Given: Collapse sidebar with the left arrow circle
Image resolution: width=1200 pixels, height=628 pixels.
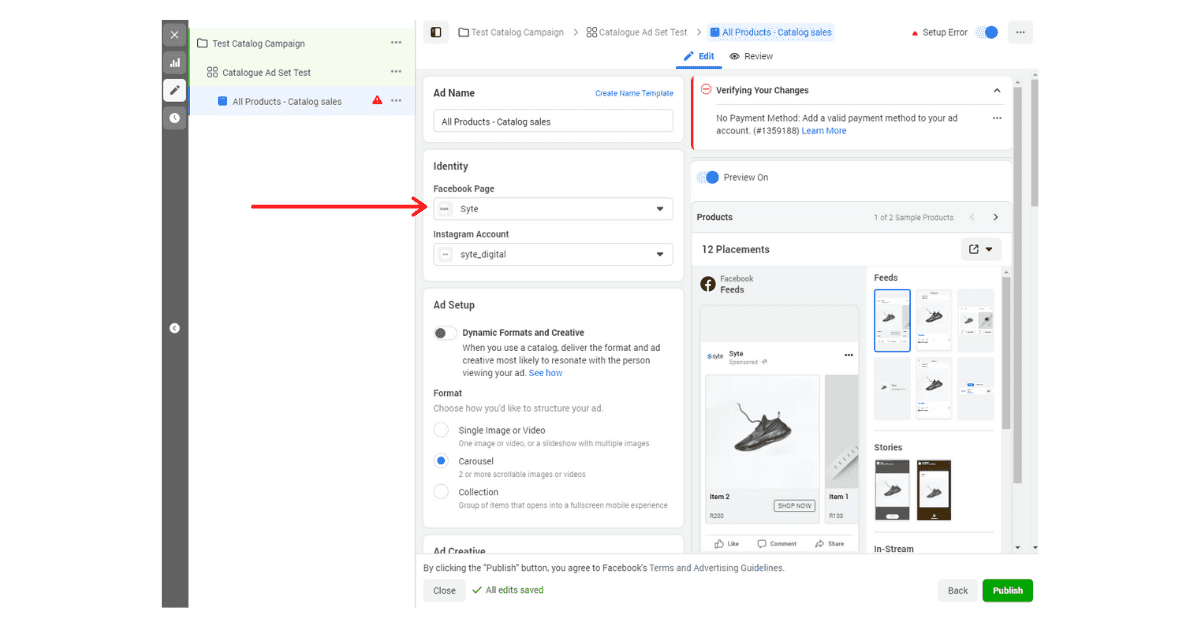Looking at the screenshot, I should coord(175,328).
